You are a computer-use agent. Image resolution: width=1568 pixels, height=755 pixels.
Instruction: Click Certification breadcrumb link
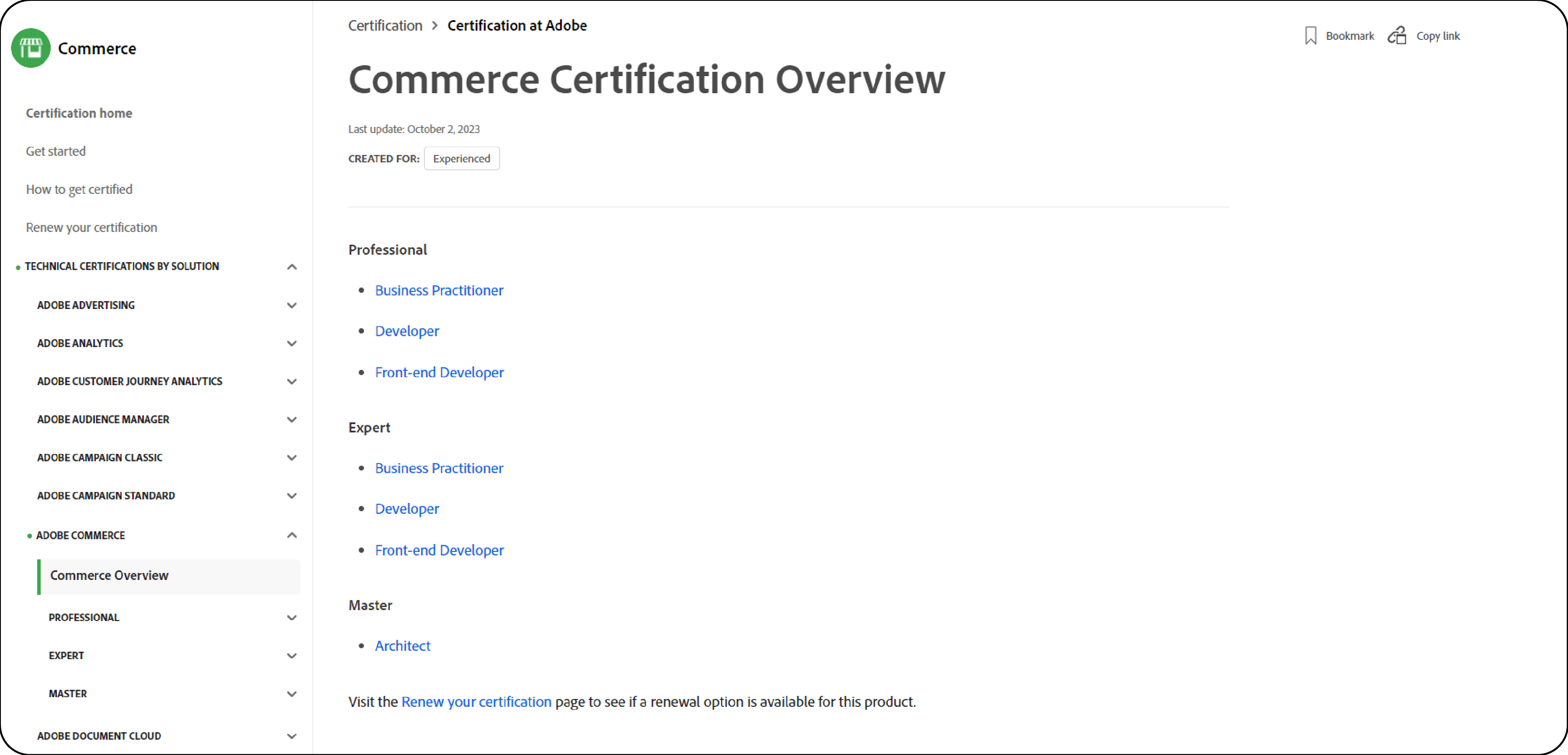click(x=385, y=25)
